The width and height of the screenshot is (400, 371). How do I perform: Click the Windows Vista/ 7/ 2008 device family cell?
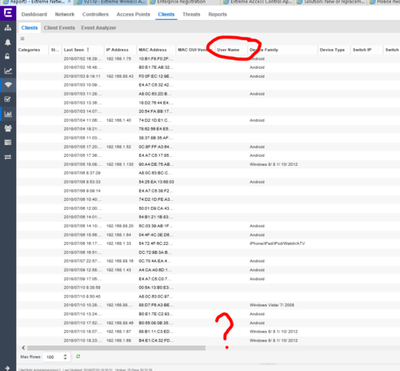click(x=272, y=305)
